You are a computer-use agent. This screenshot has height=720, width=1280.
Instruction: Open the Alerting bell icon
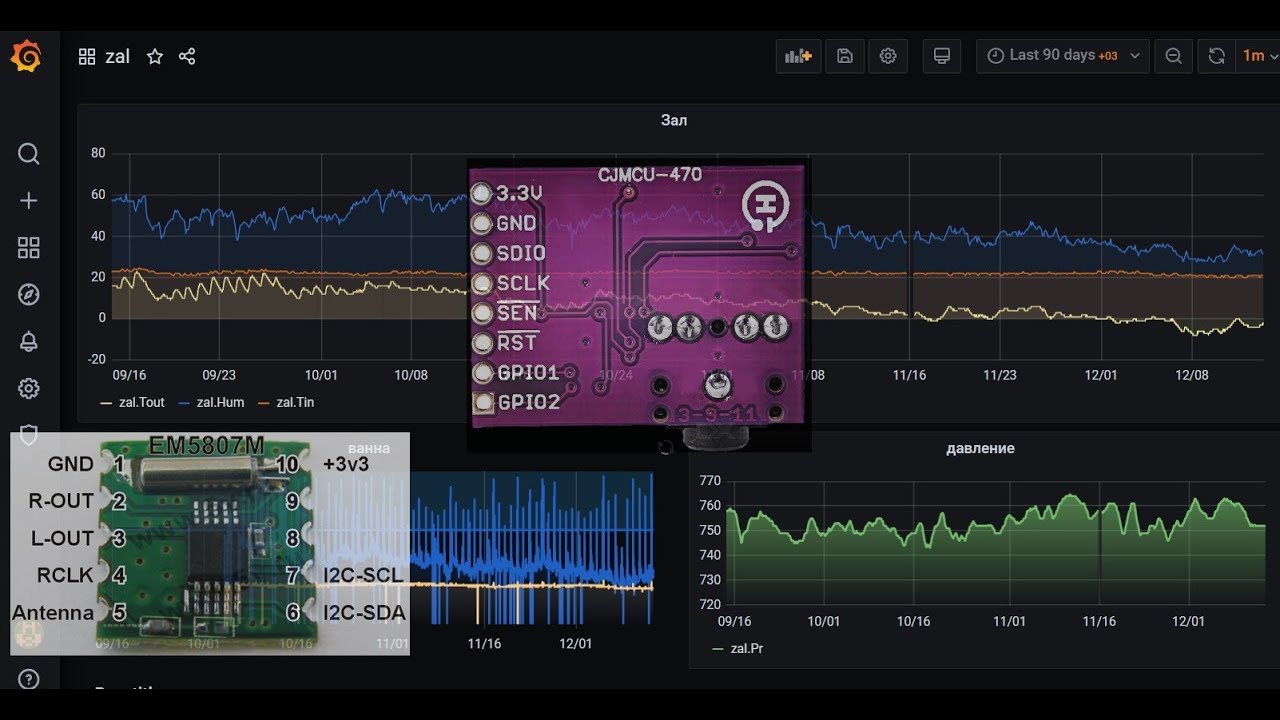point(29,341)
